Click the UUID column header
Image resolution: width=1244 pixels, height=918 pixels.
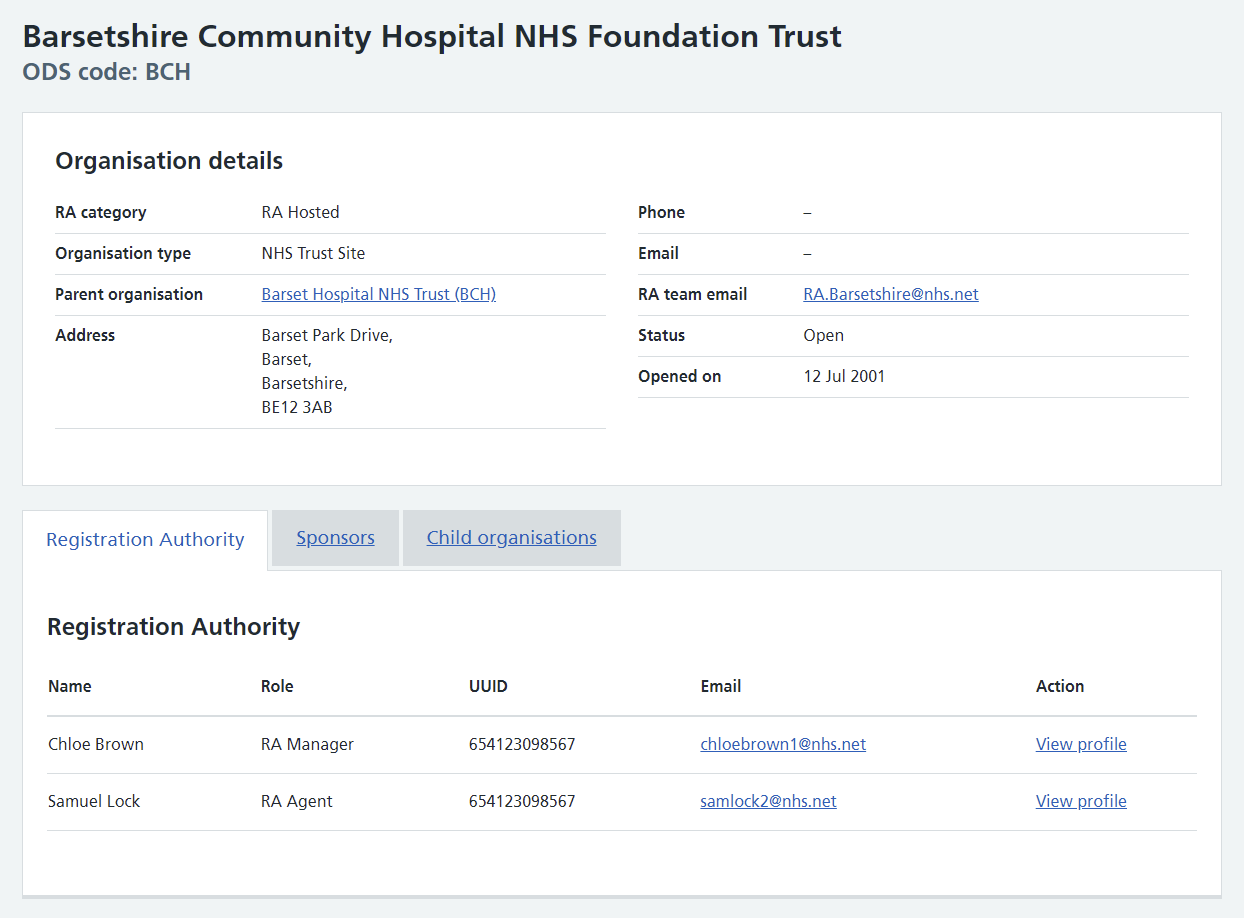pyautogui.click(x=488, y=686)
